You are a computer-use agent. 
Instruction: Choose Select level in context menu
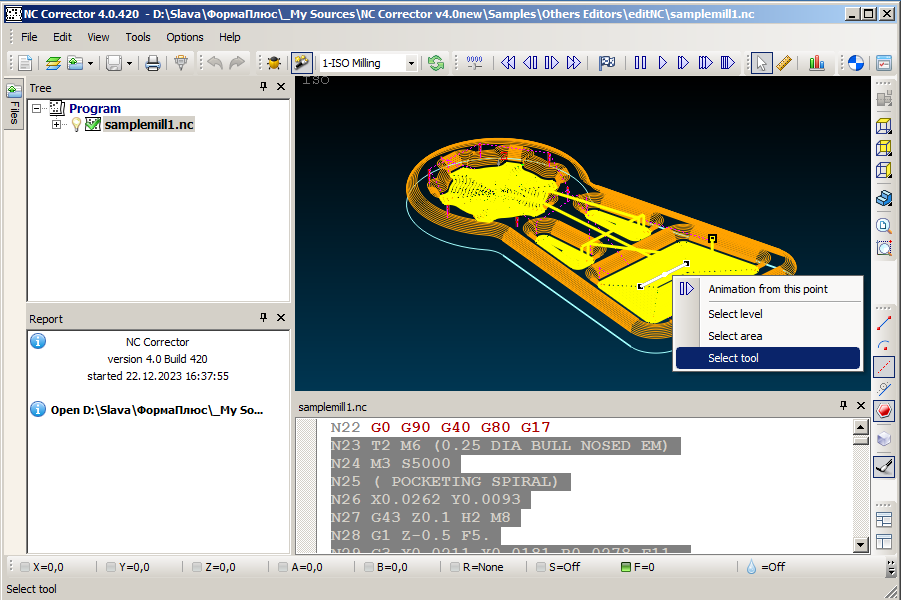point(768,314)
